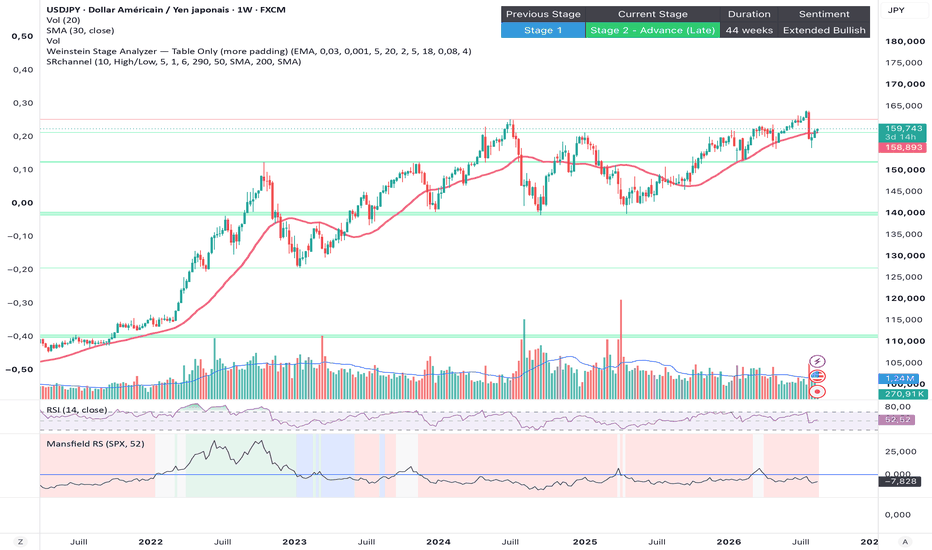Click the Current Stage table header
This screenshot has height=550, width=932.
click(x=653, y=14)
